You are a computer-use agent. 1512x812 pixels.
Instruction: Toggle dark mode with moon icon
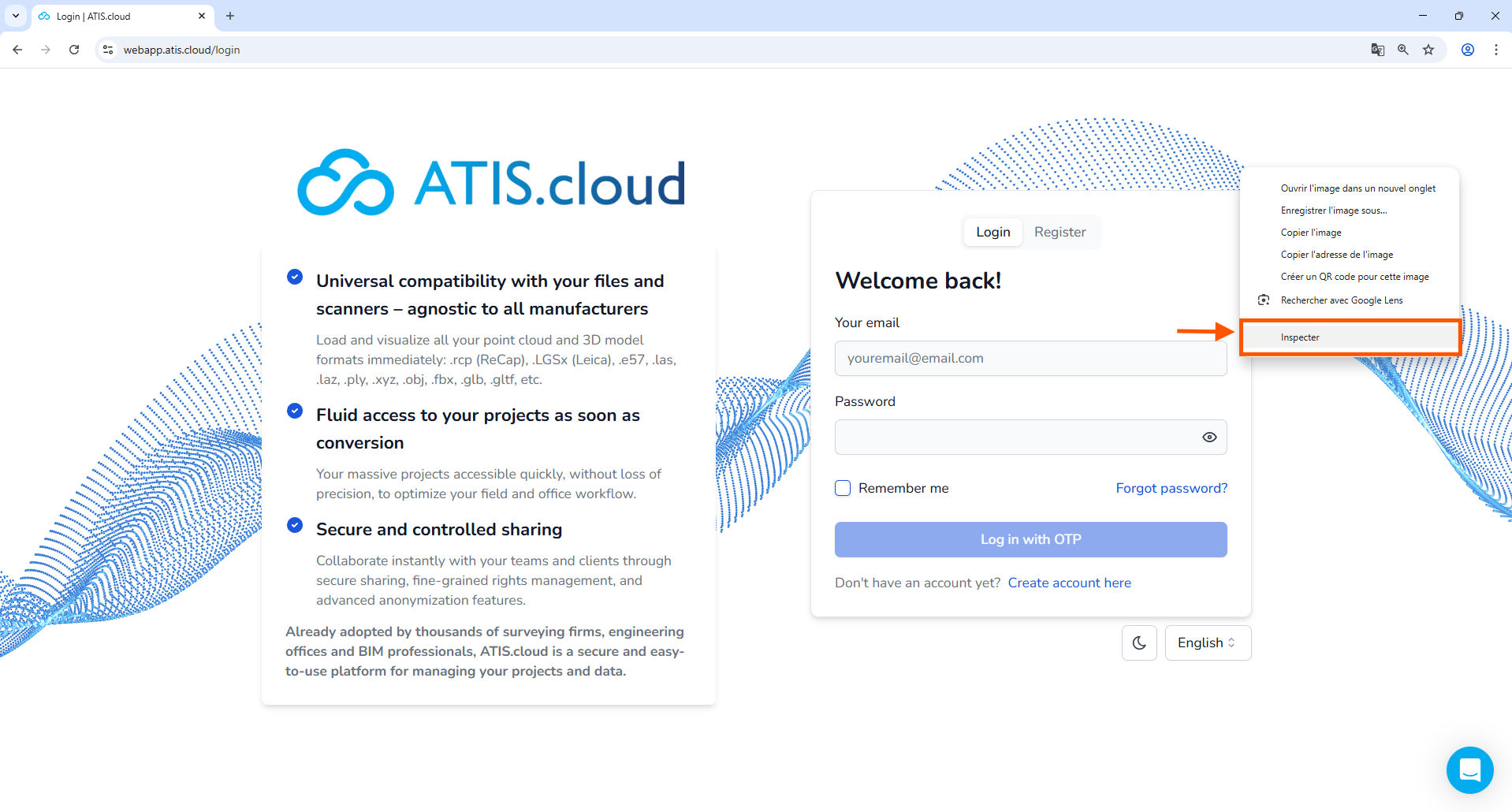click(1139, 643)
